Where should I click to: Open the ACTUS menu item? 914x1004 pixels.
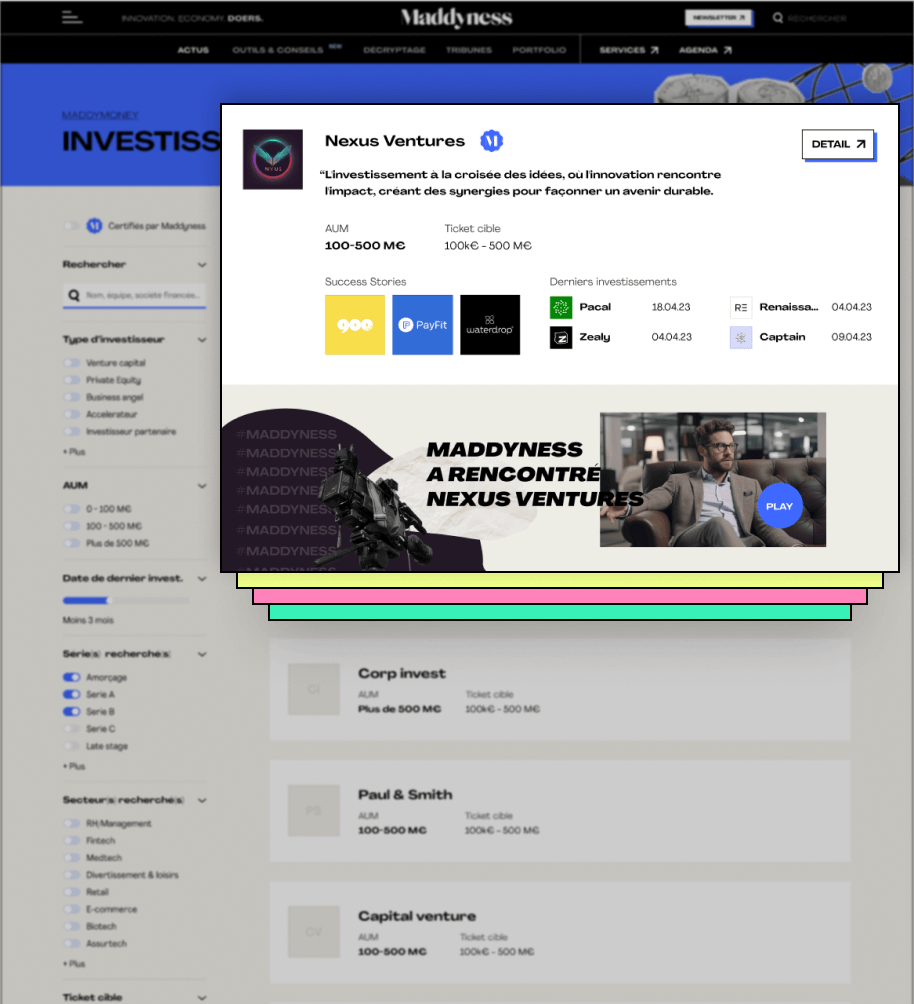click(x=193, y=50)
